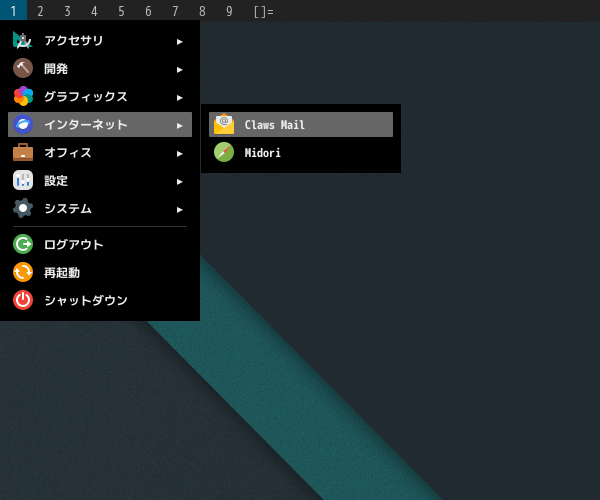The image size is (600, 500).
Task: Open the 設定 menu entry
Action: pyautogui.click(x=100, y=180)
